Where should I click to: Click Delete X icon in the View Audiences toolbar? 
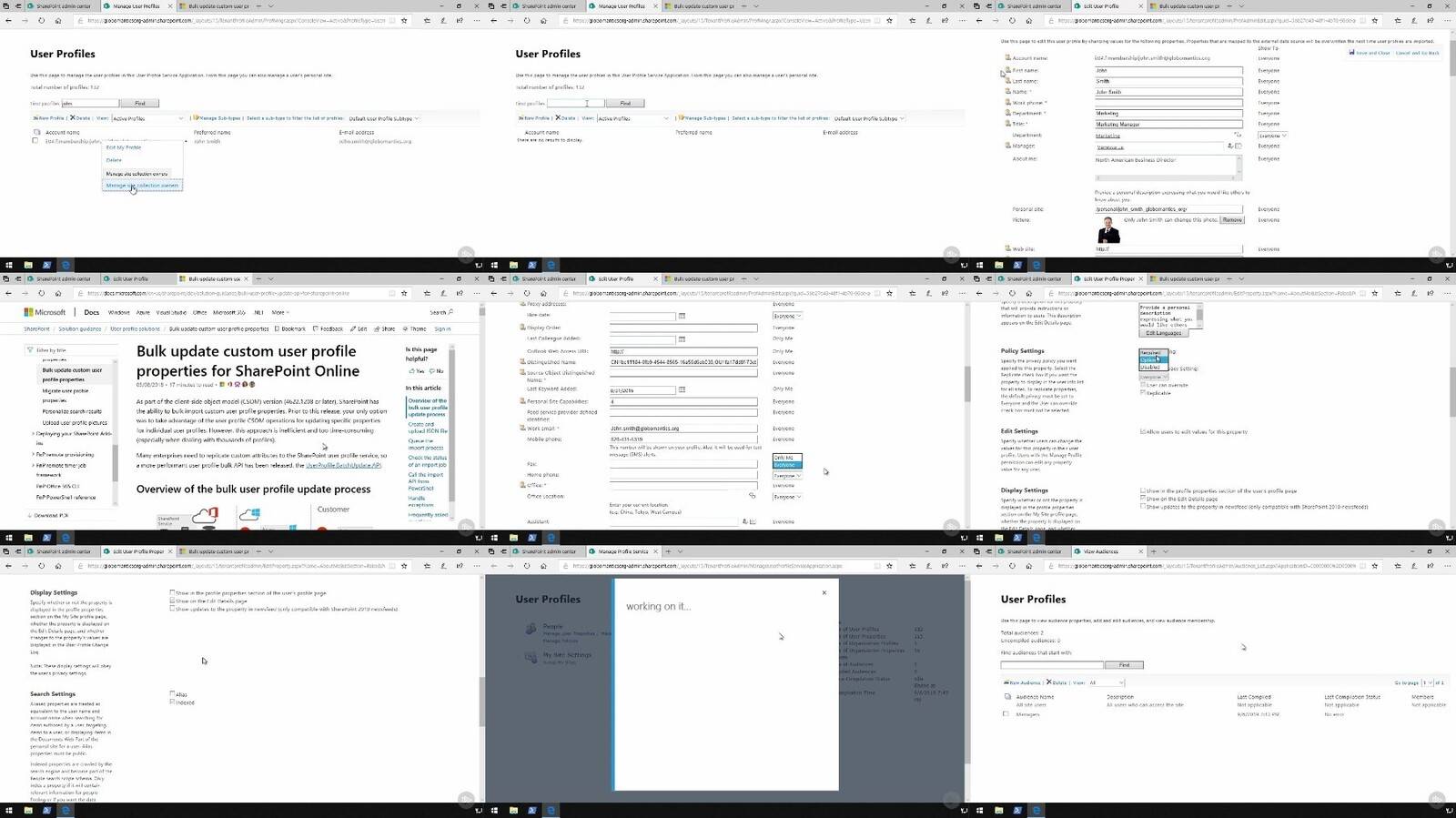(1049, 682)
